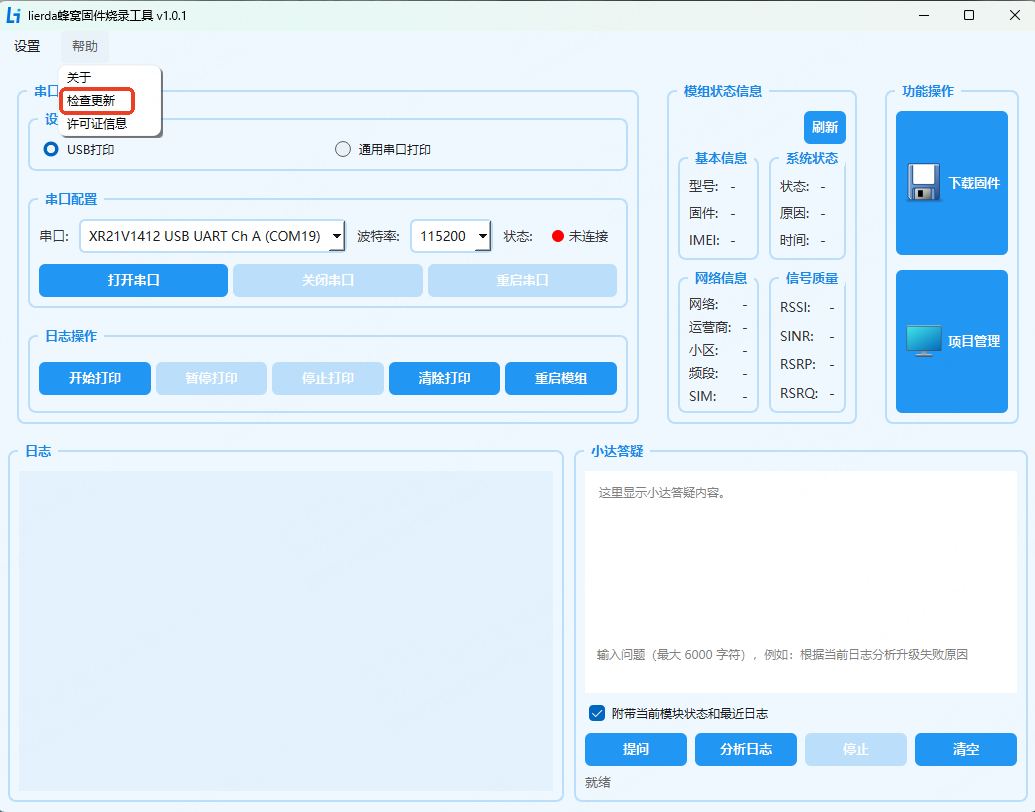Click the 重启模组 button
The width and height of the screenshot is (1035, 812).
[560, 378]
